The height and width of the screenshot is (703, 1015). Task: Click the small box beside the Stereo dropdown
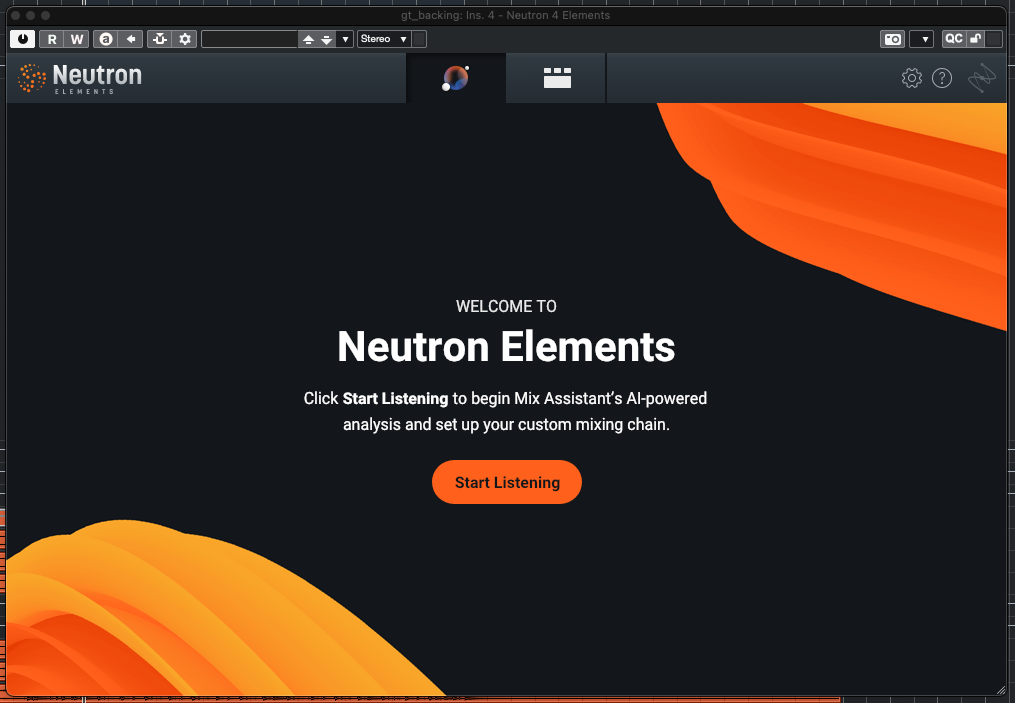point(419,39)
